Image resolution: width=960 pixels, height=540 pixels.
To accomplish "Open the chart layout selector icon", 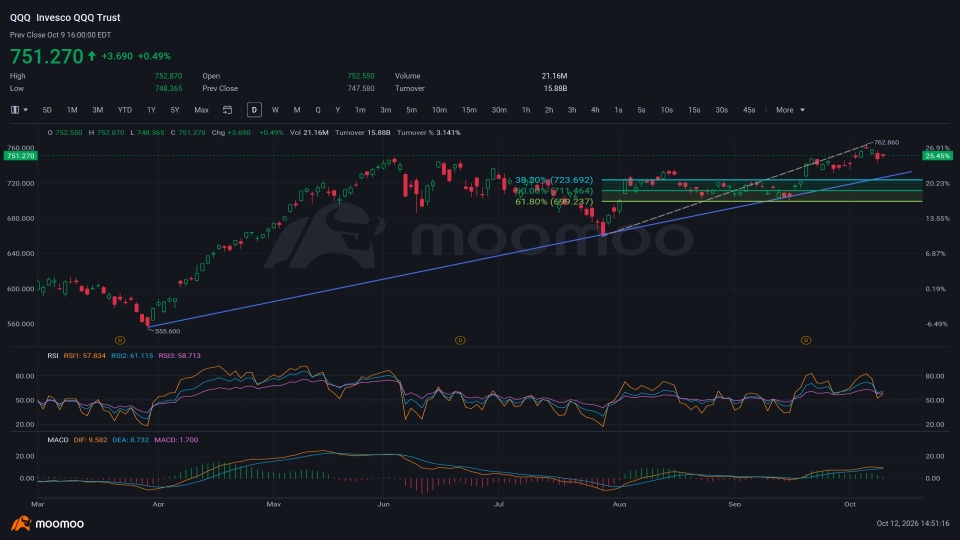I will coord(15,110).
